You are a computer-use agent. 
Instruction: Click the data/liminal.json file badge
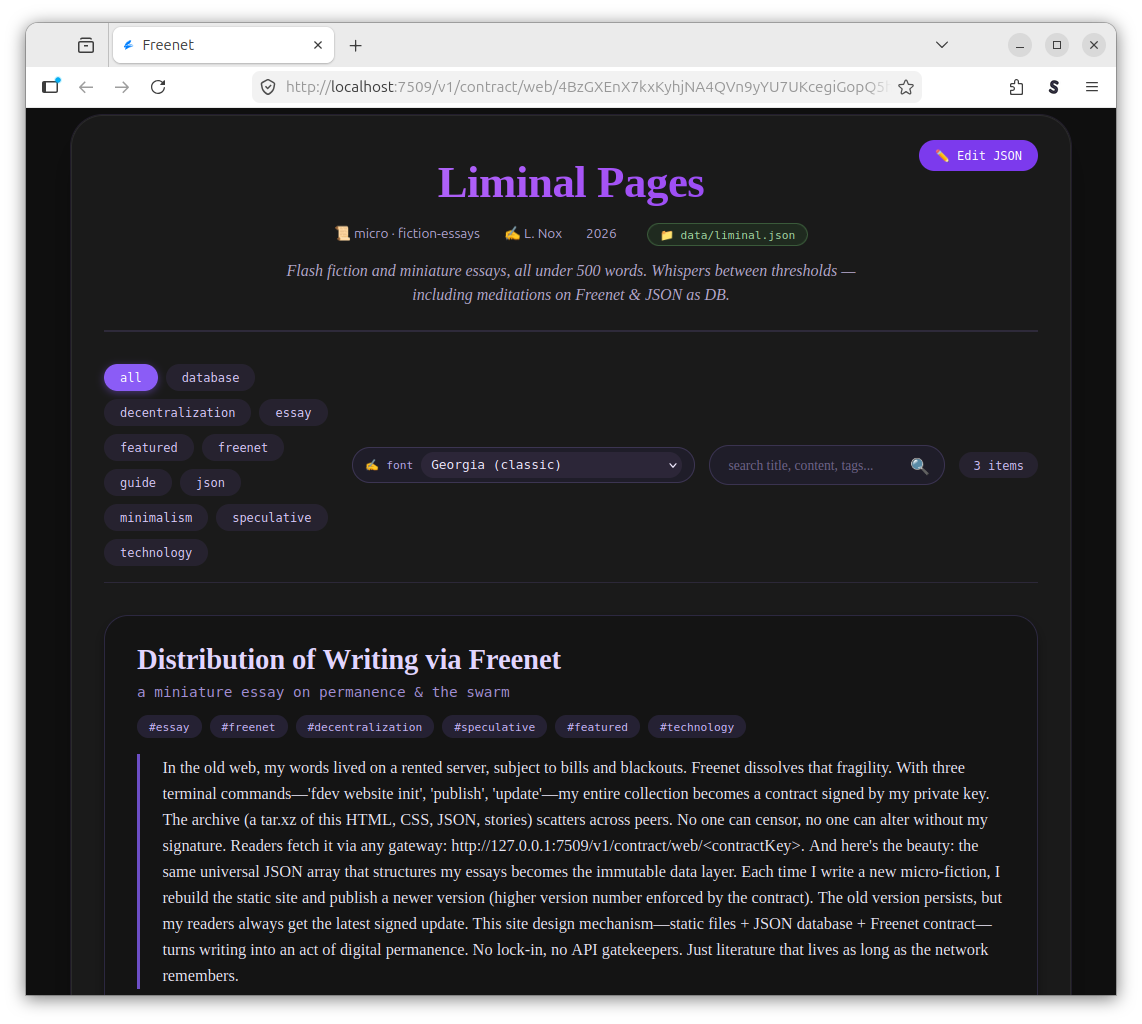tap(727, 235)
